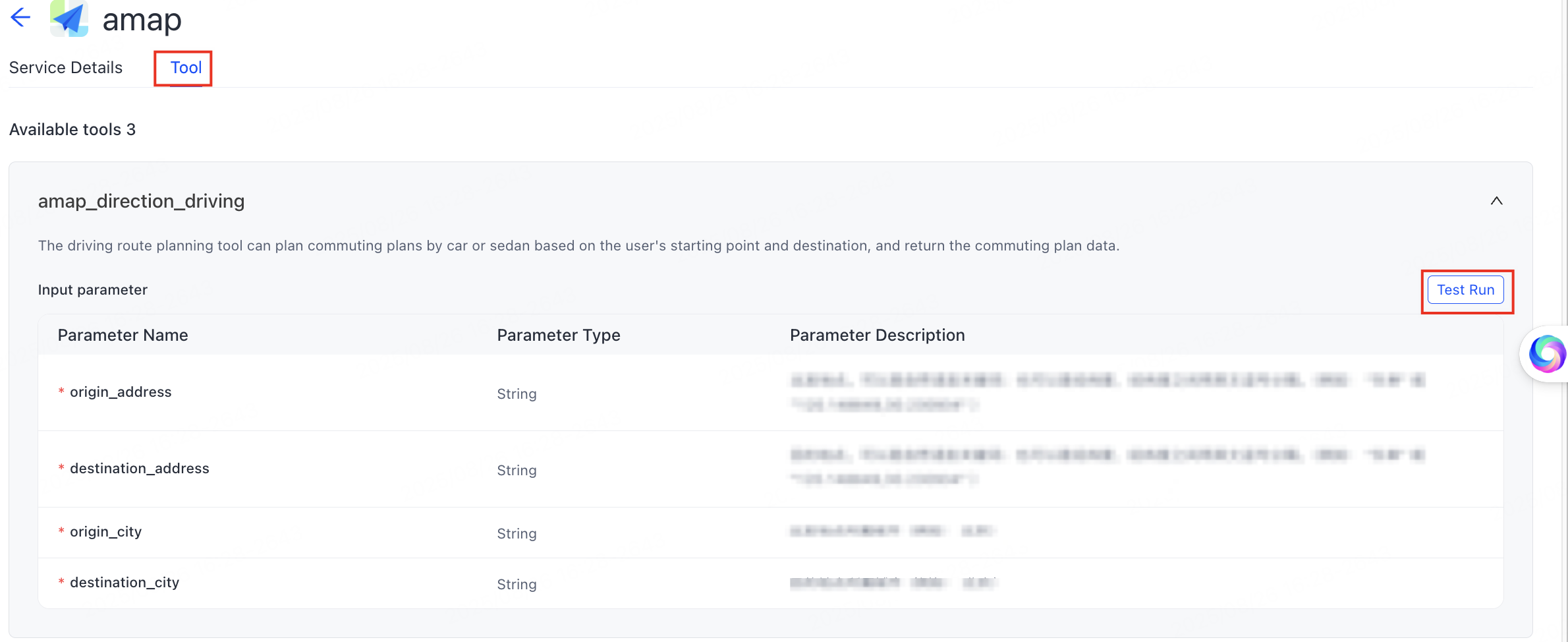The width and height of the screenshot is (1568, 642).
Task: Click the amap_direction_driving tool title
Action: pyautogui.click(x=141, y=201)
